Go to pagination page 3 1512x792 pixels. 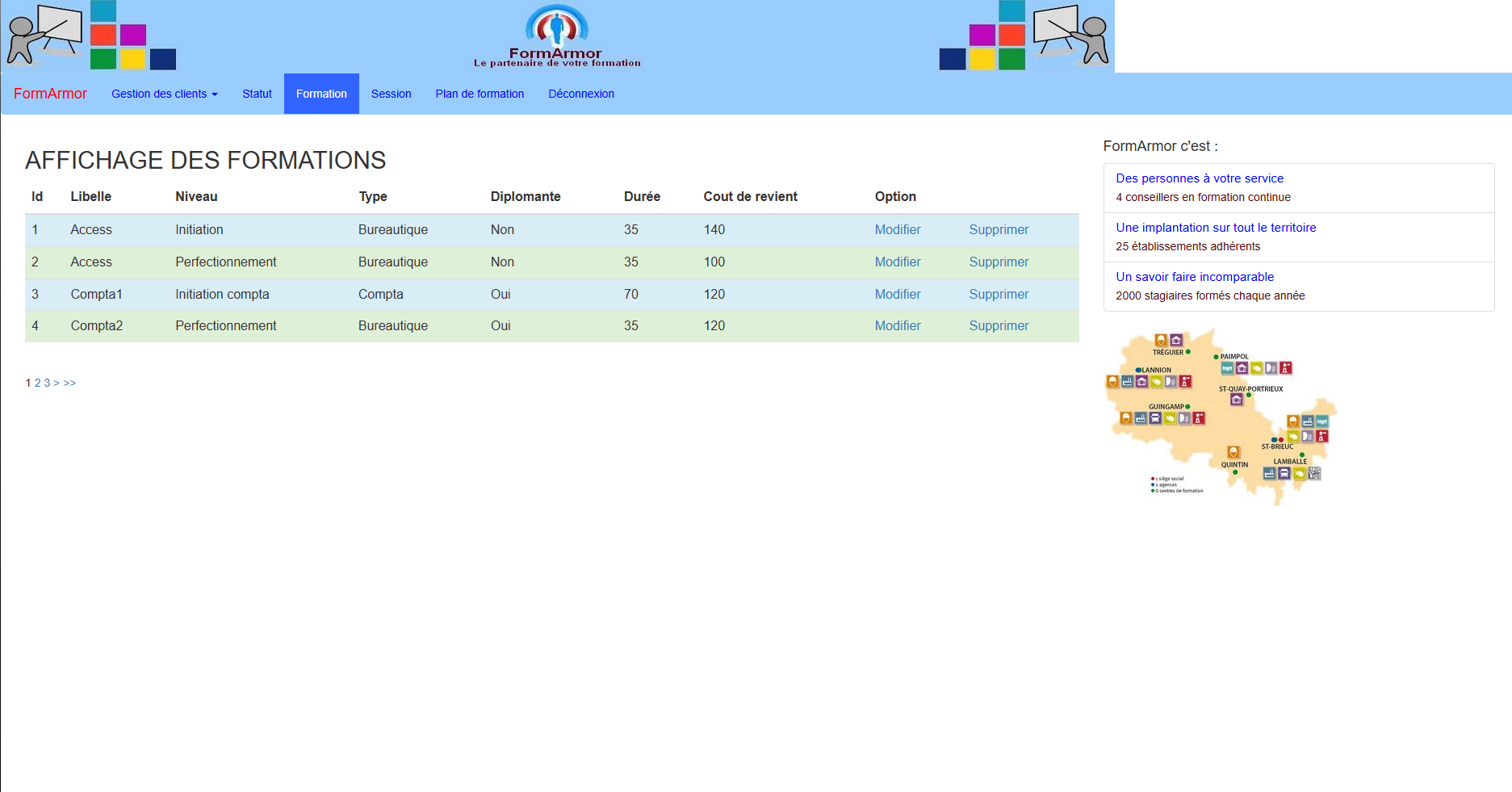(x=47, y=383)
